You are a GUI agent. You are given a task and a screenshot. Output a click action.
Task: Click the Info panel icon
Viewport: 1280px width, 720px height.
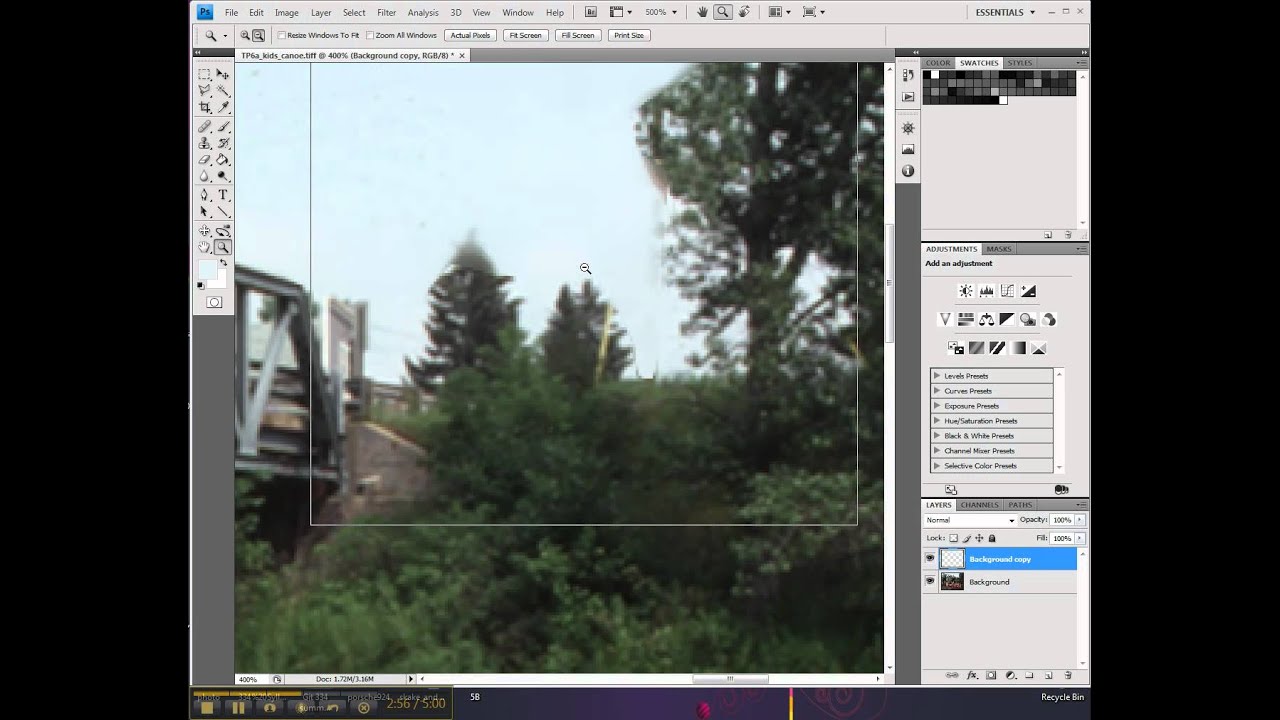908,171
